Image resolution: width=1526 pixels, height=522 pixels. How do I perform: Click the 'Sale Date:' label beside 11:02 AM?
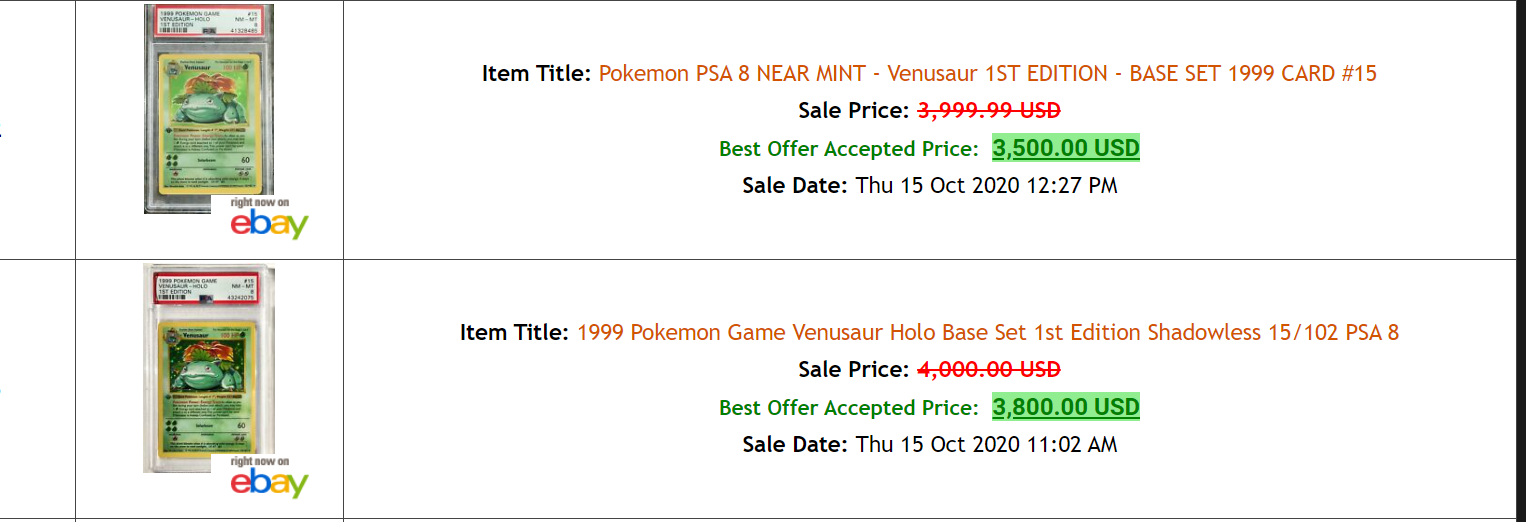click(796, 444)
